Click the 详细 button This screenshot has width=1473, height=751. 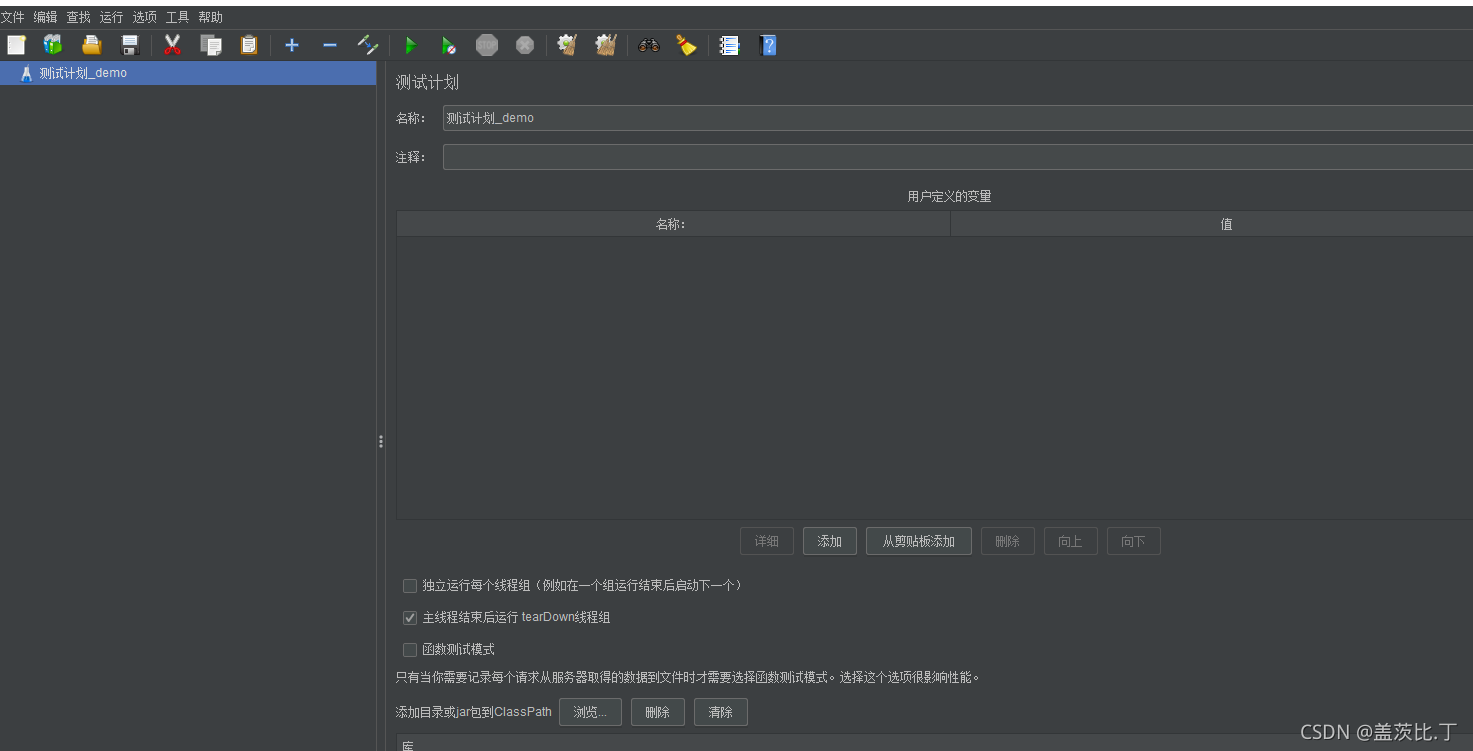pos(767,541)
